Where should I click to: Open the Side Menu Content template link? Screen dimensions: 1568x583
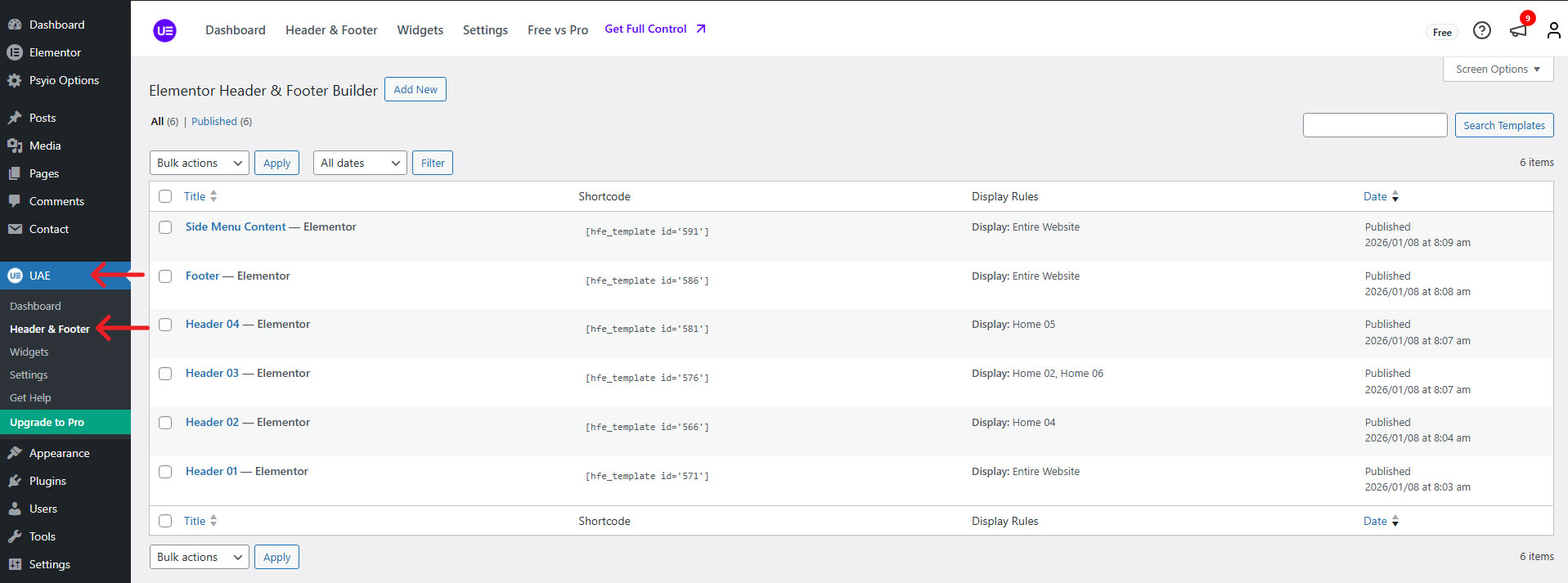236,226
